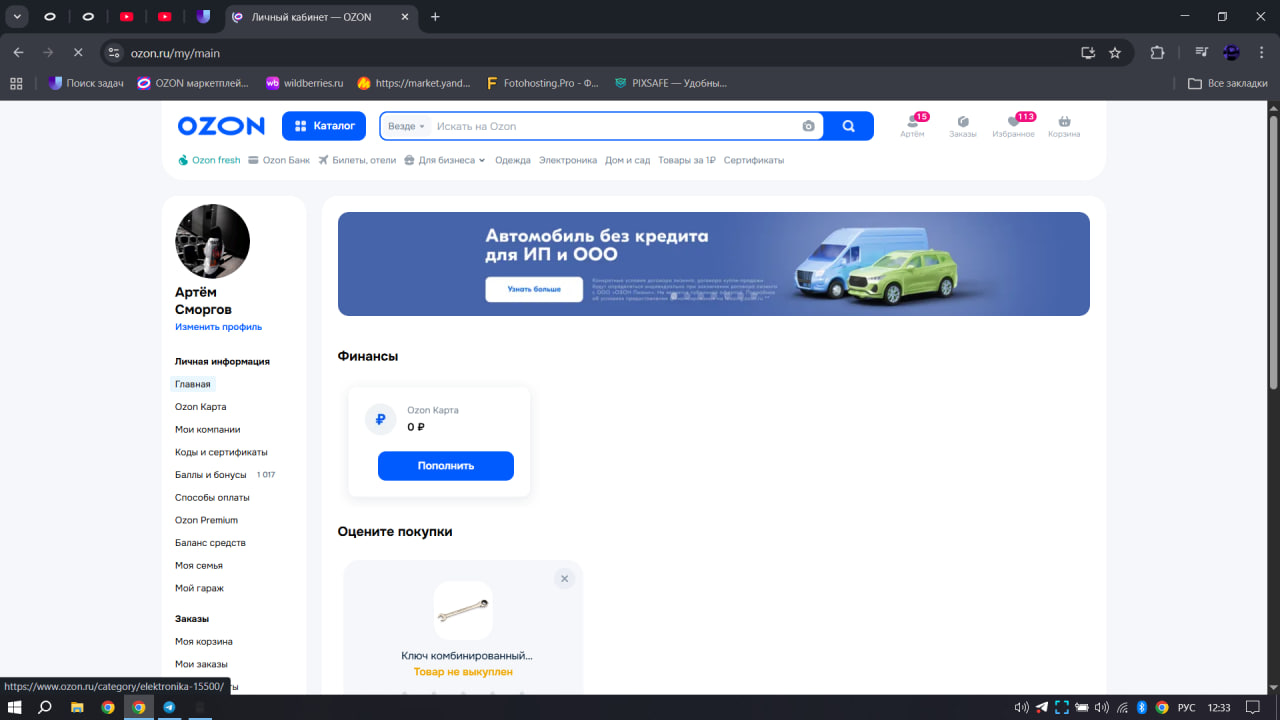Click the Пополнить button
The width and height of the screenshot is (1280, 720).
pos(446,466)
